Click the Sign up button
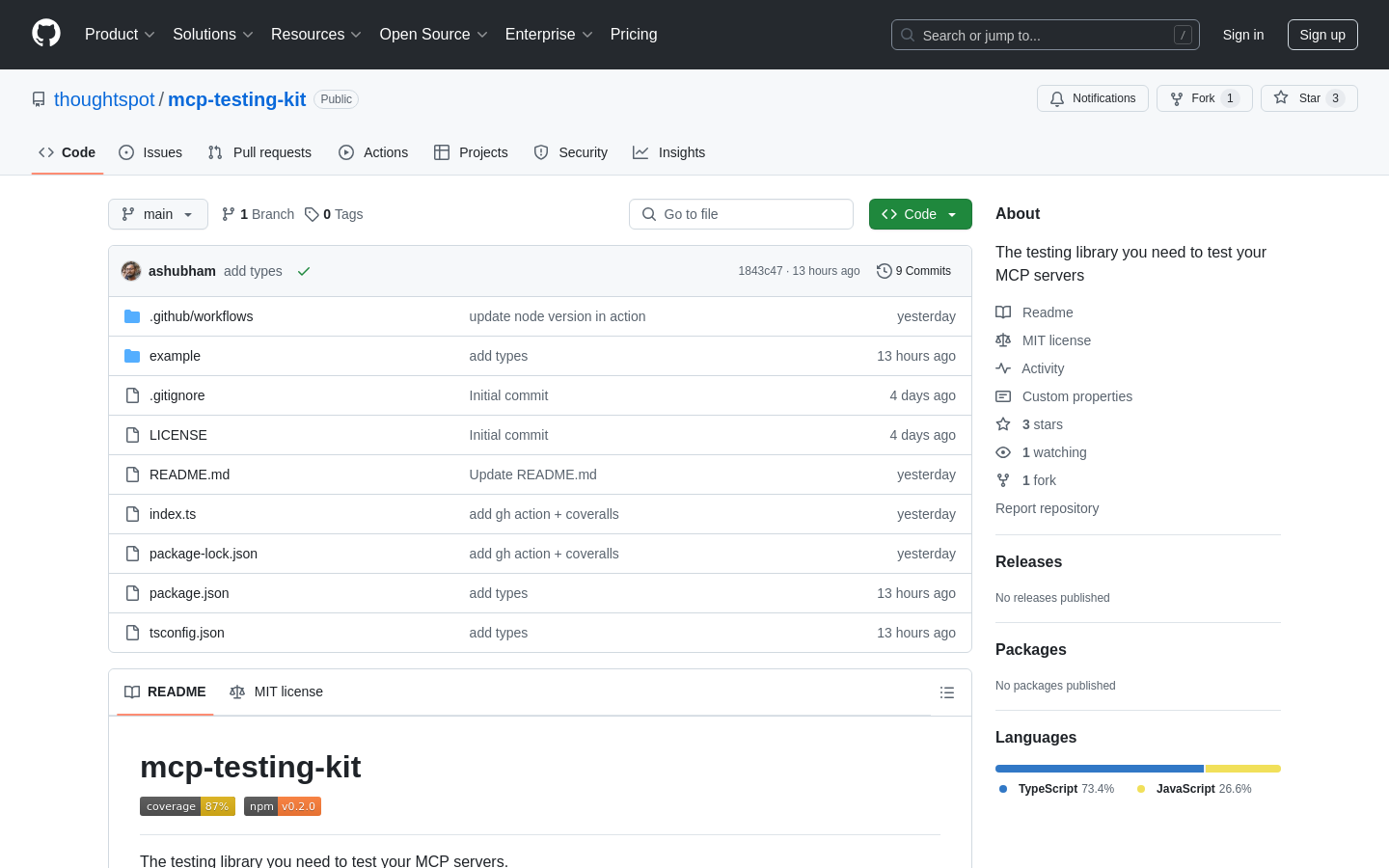The height and width of the screenshot is (868, 1389). tap(1322, 35)
